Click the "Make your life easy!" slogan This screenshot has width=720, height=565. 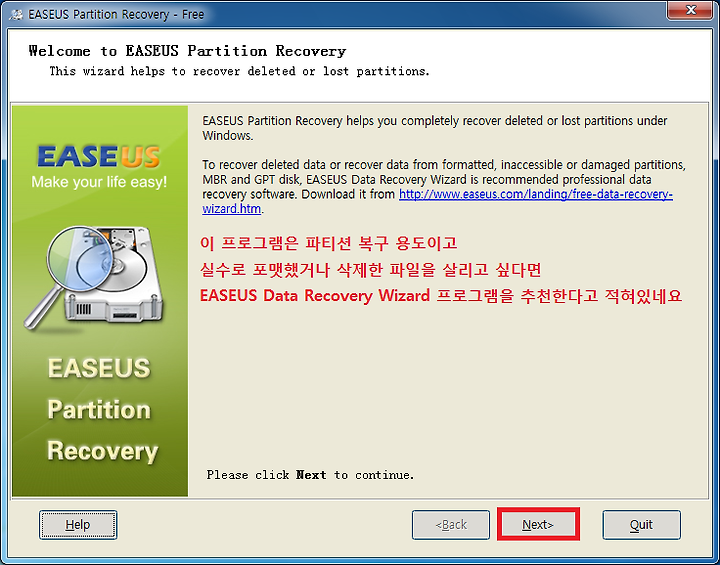point(99,182)
